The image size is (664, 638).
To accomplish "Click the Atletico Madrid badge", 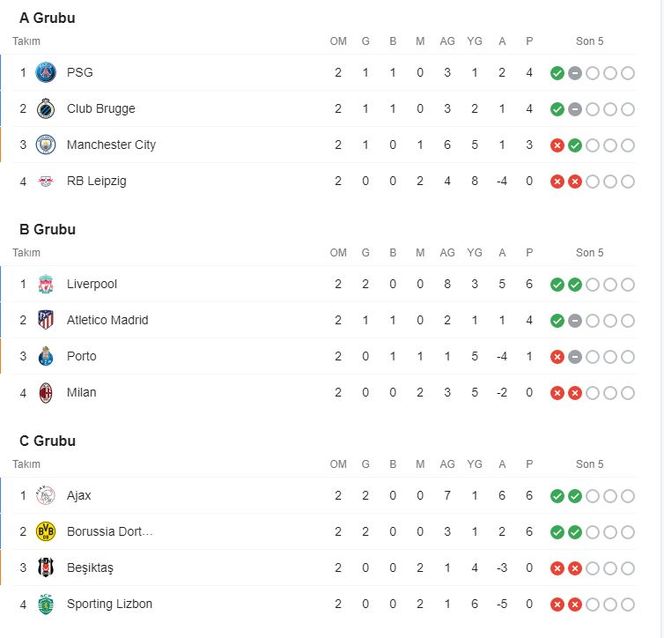I will pyautogui.click(x=46, y=320).
